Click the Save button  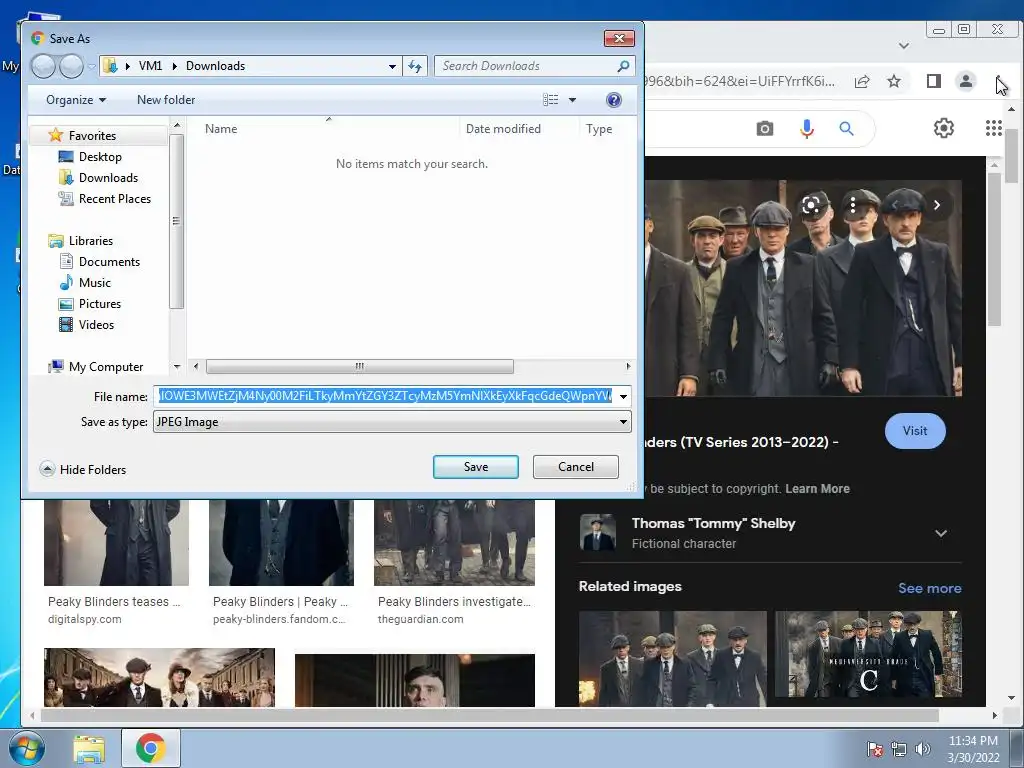click(475, 467)
